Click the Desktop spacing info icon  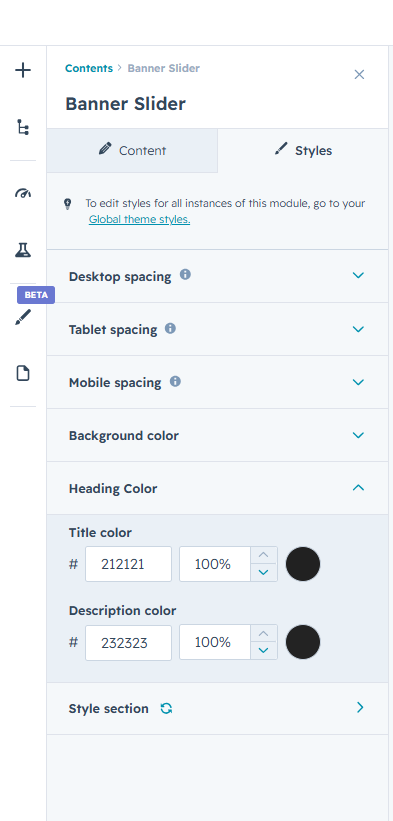[185, 275]
